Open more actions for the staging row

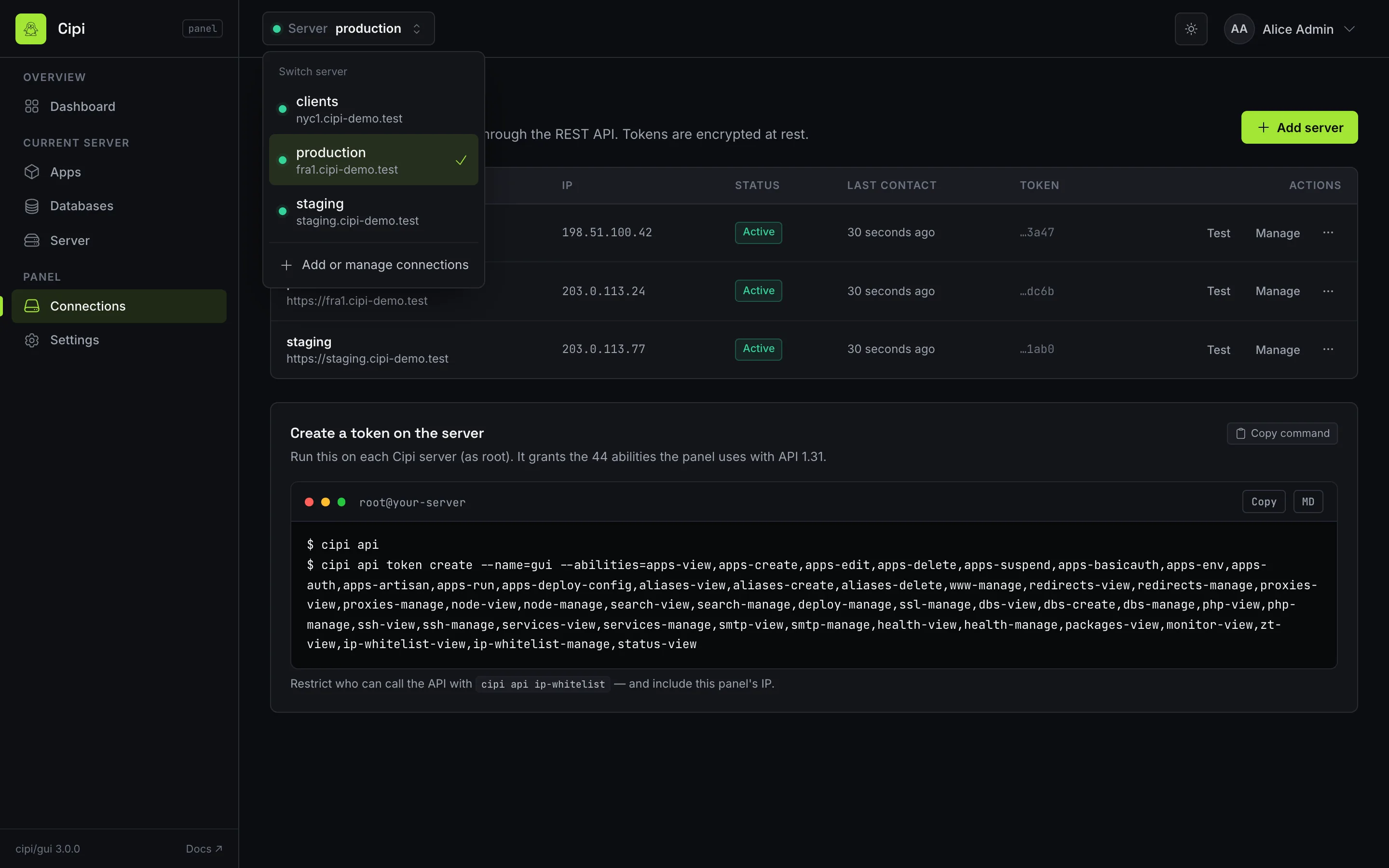click(x=1328, y=349)
